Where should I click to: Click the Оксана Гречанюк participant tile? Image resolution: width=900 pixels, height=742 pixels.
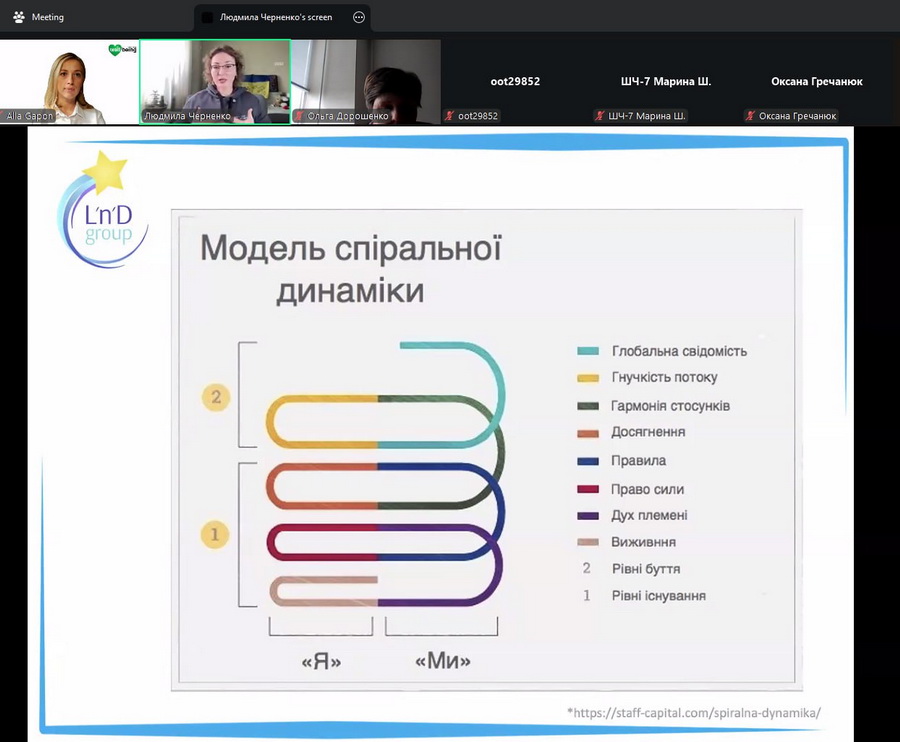817,81
